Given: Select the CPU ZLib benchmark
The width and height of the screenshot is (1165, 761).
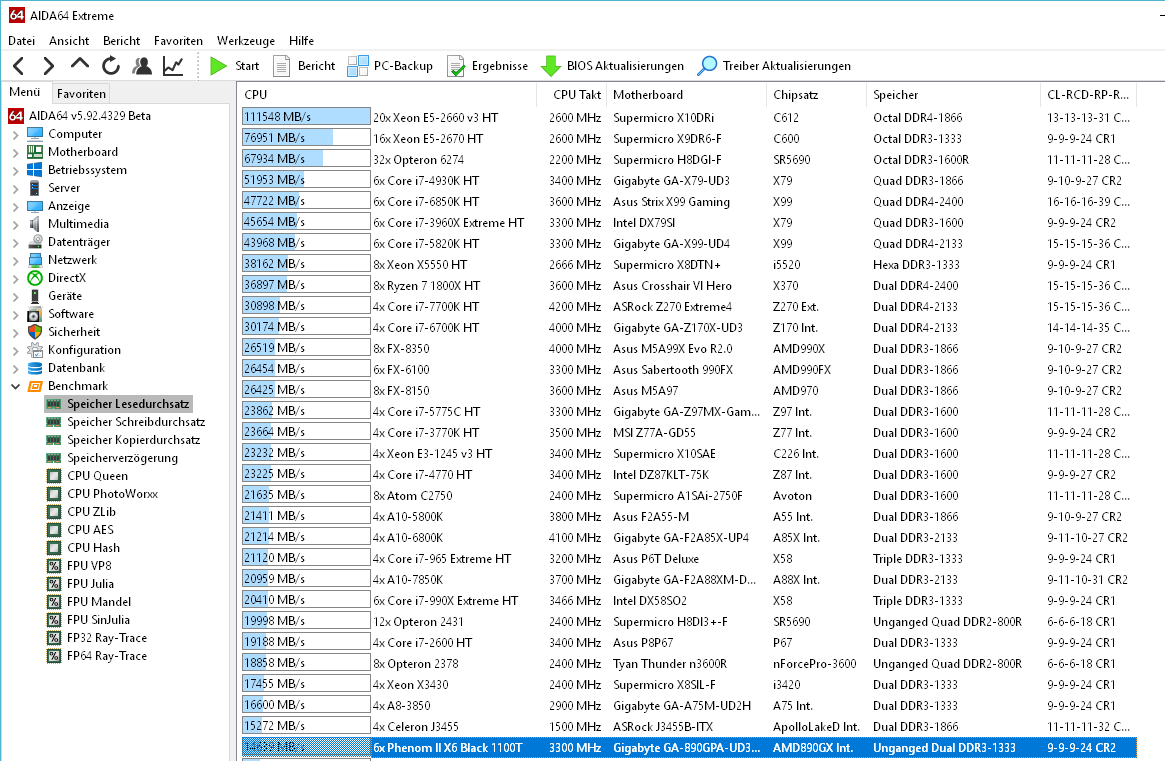Looking at the screenshot, I should [x=81, y=512].
